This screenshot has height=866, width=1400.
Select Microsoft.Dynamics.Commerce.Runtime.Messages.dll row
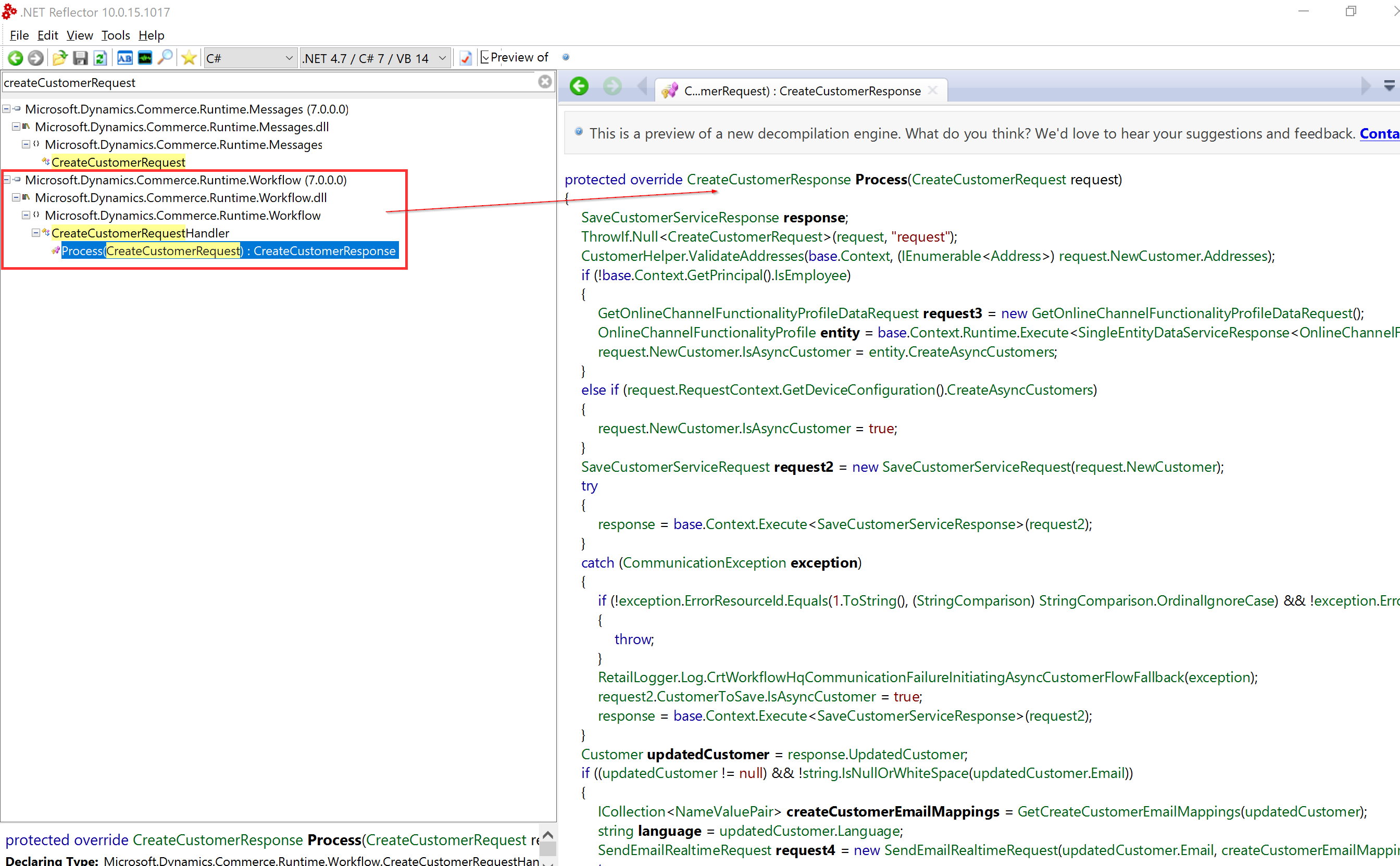coord(182,127)
